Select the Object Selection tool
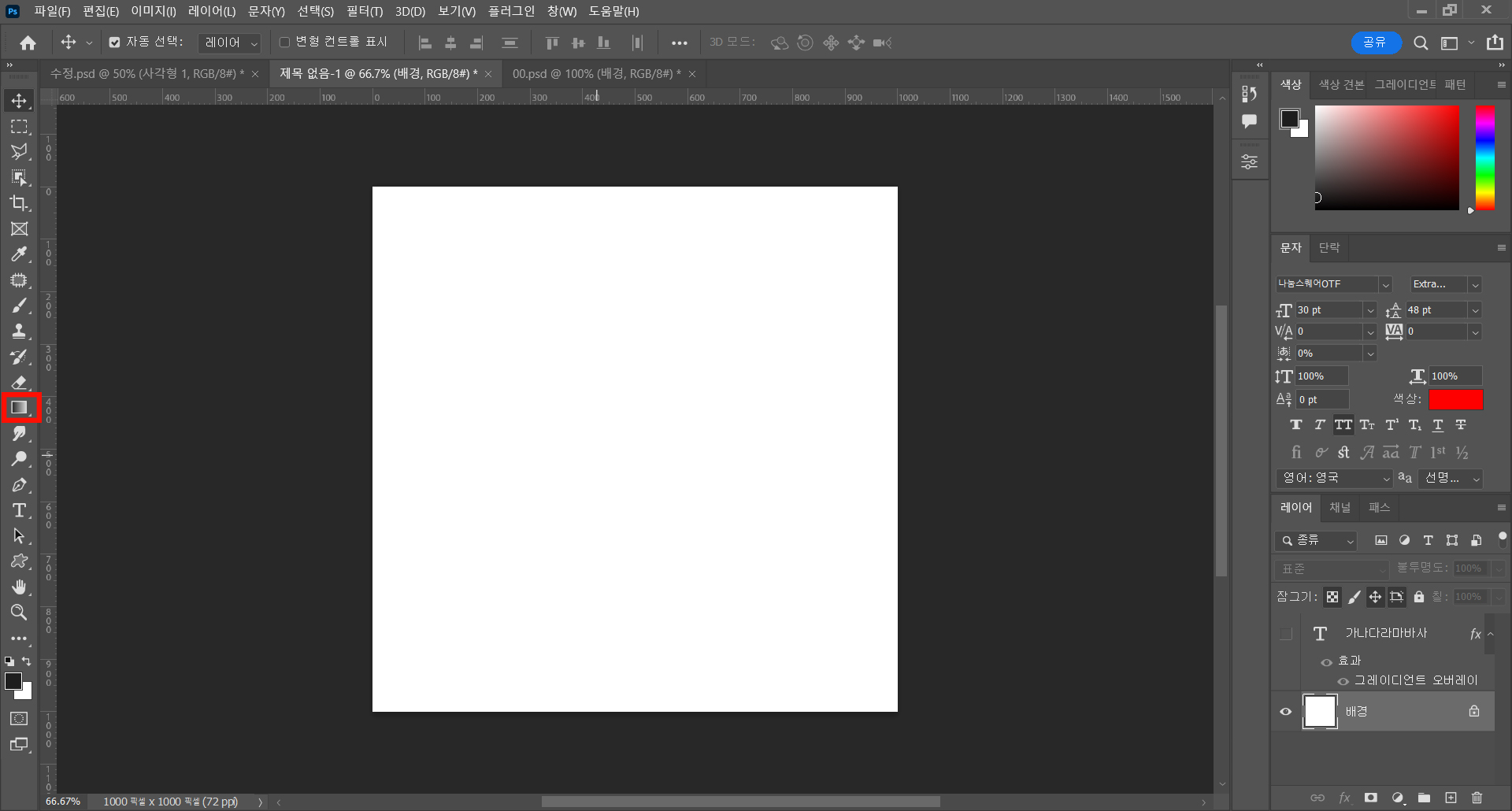Viewport: 1512px width, 811px height. click(20, 178)
